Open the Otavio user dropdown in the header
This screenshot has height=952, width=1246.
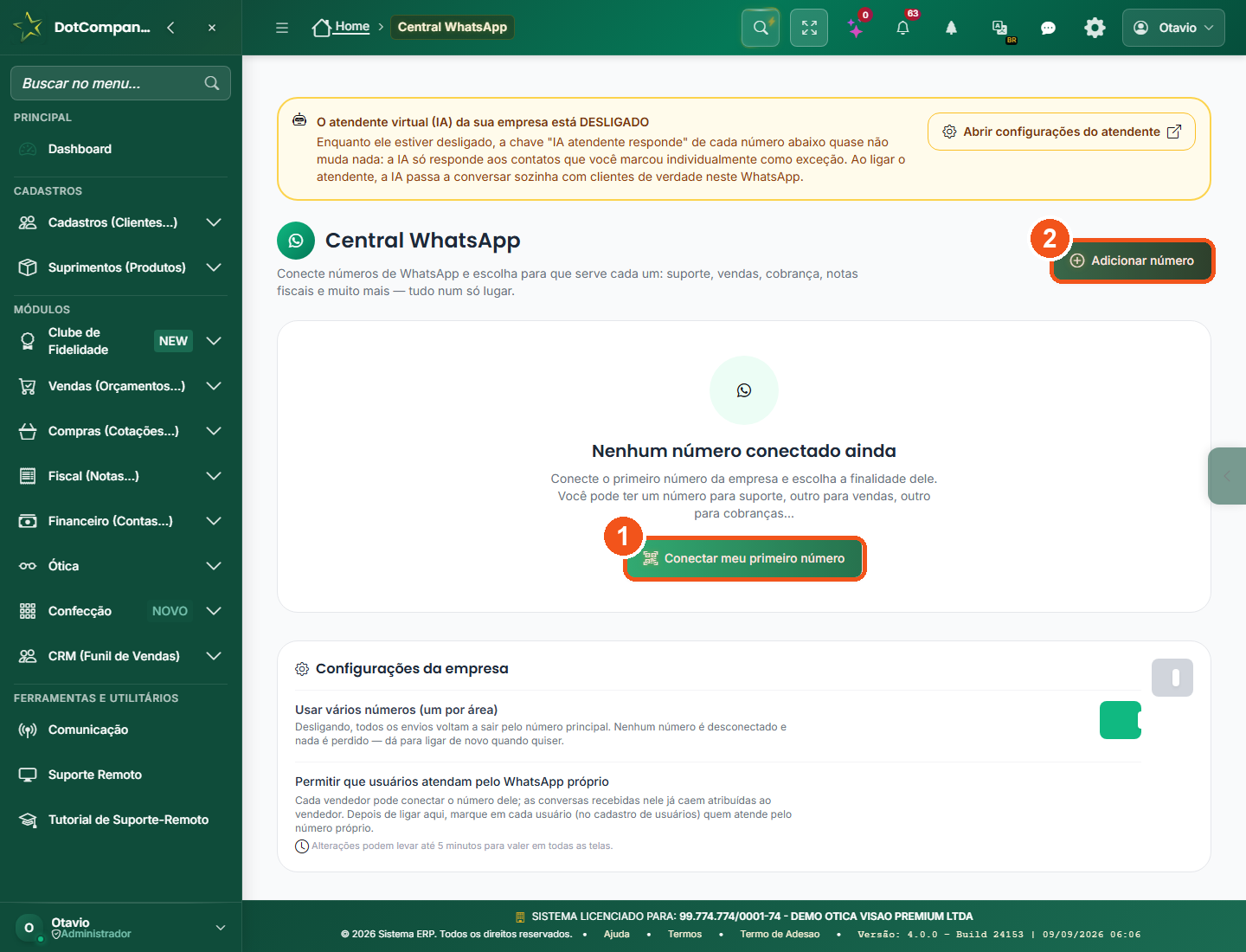tap(1173, 28)
